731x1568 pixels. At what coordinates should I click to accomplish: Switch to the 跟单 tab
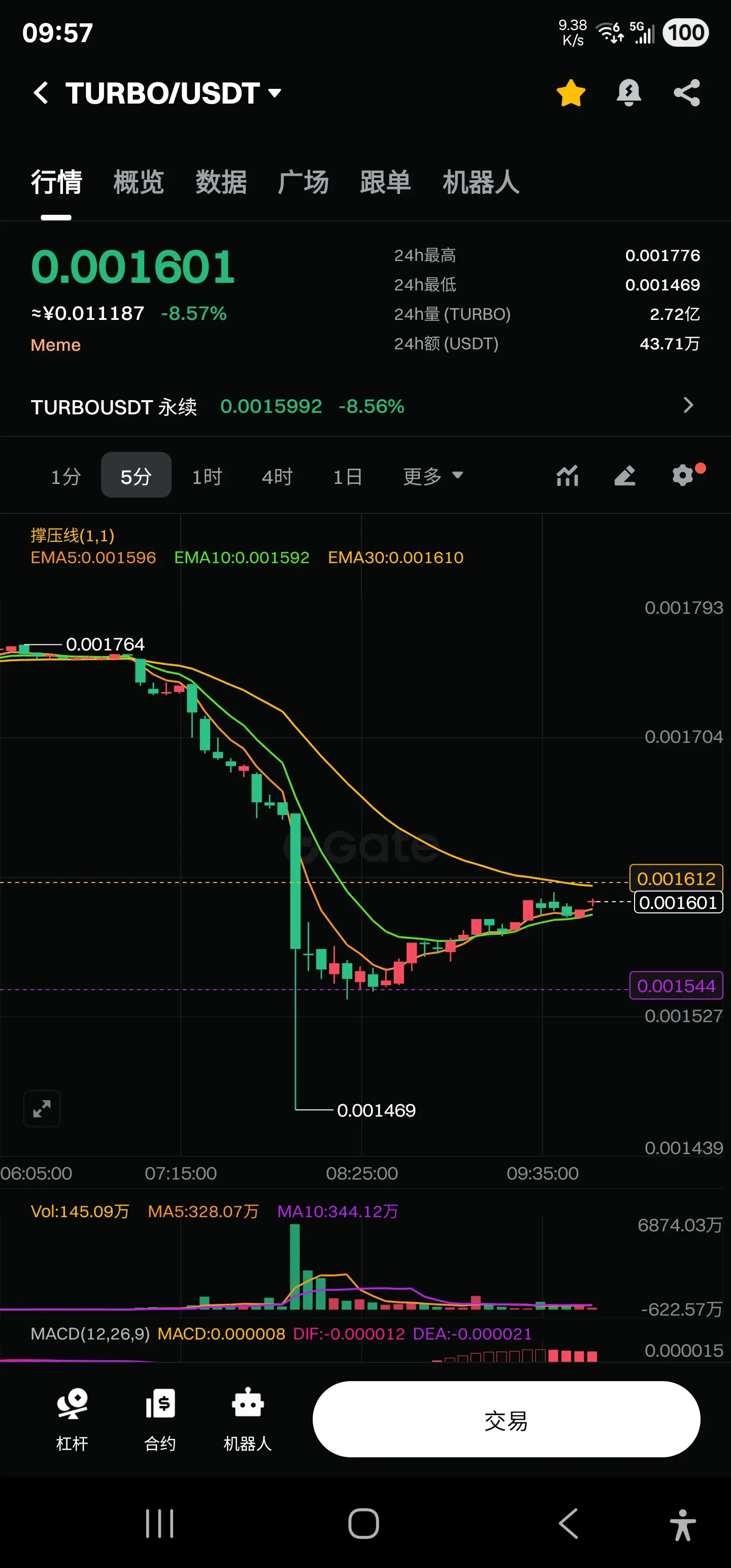(x=385, y=182)
